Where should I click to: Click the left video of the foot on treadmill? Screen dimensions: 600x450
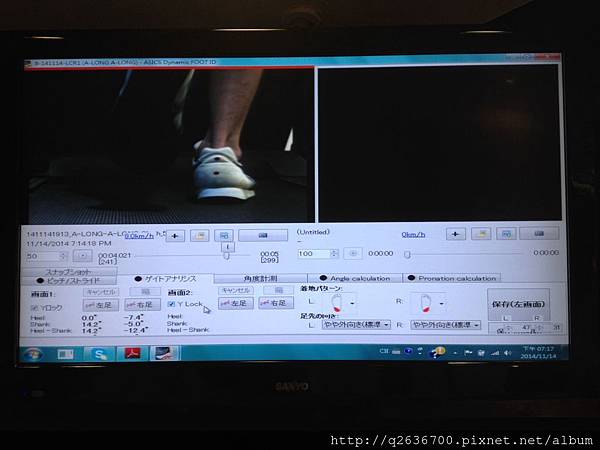coord(168,146)
